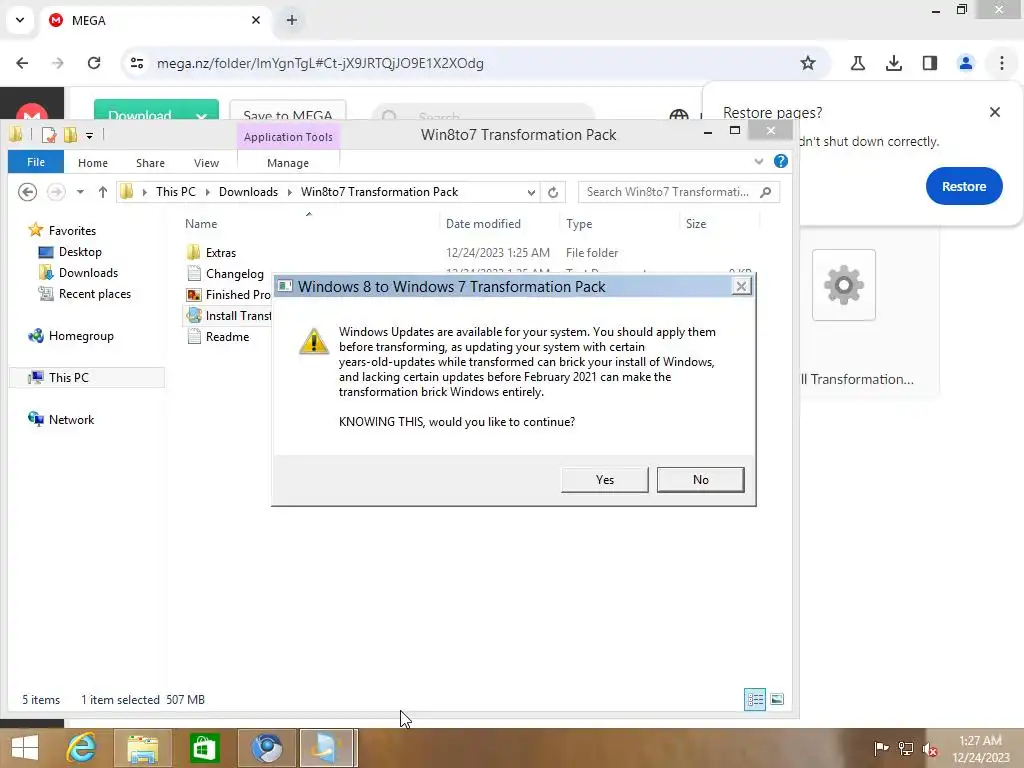The image size is (1024, 768).
Task: Refresh the Explorer folder view
Action: (553, 192)
